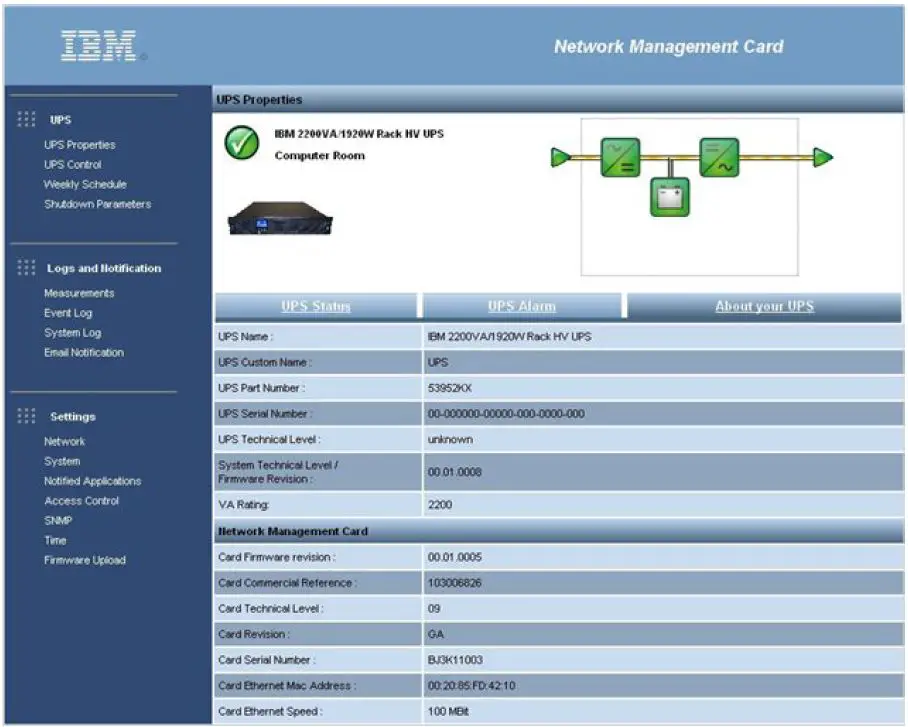Click the green checkmark UPS status icon
Image resolution: width=908 pixels, height=727 pixels.
click(241, 145)
